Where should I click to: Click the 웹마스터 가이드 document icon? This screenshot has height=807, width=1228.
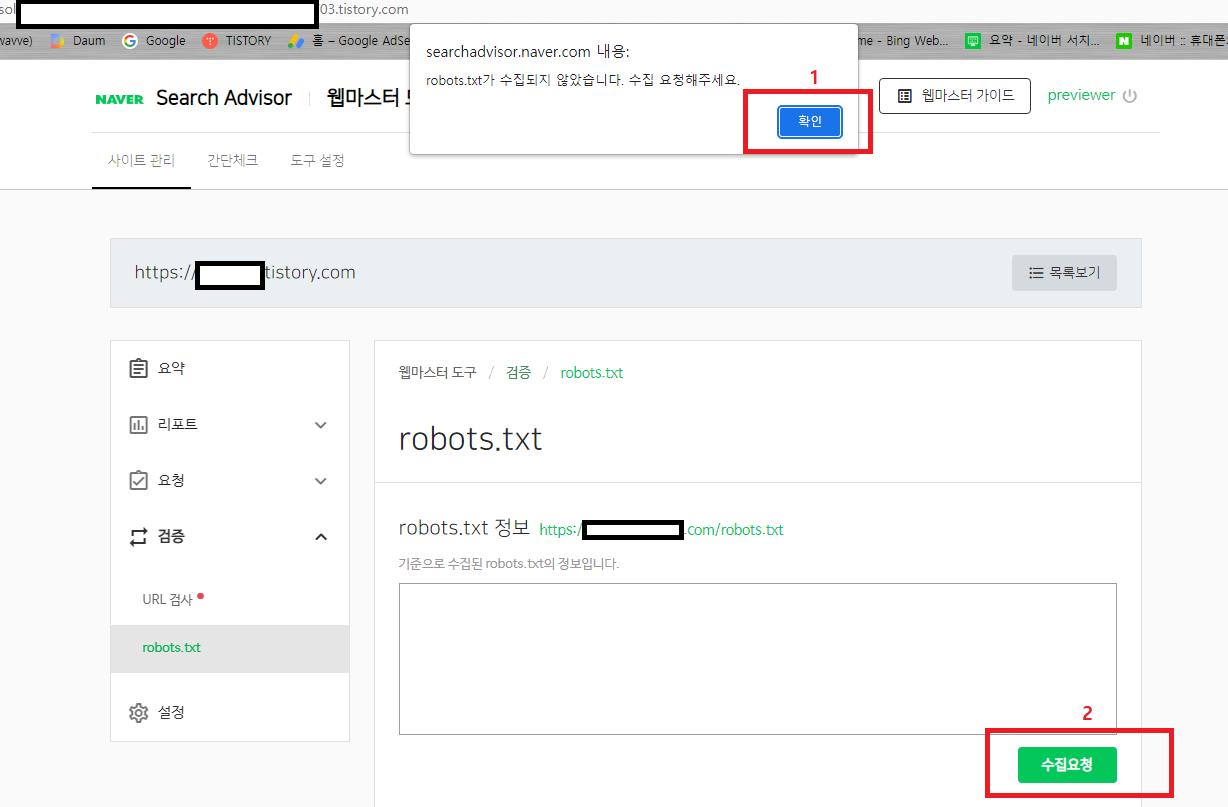[904, 96]
